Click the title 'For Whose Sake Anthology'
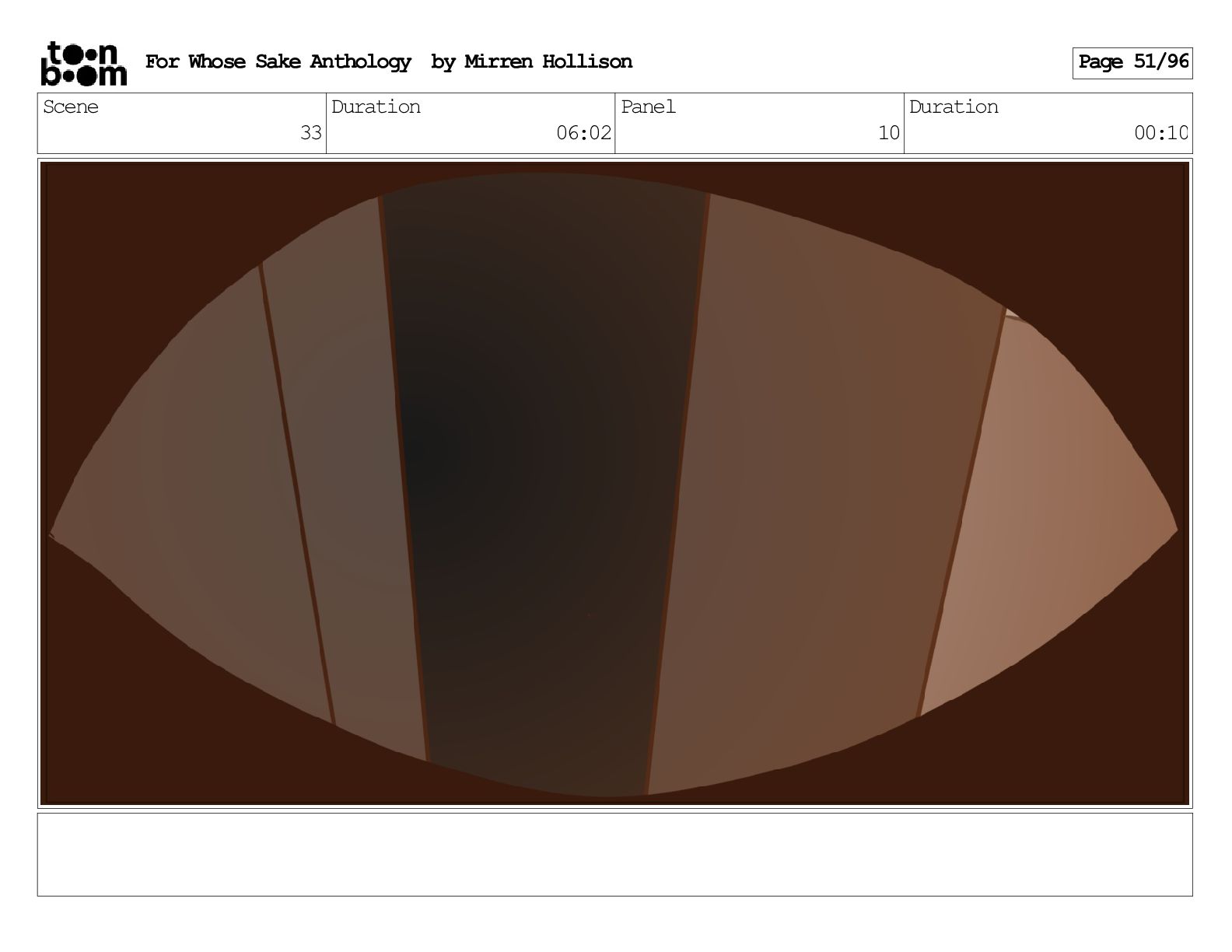Image resolution: width=1232 pixels, height=952 pixels. 278,62
